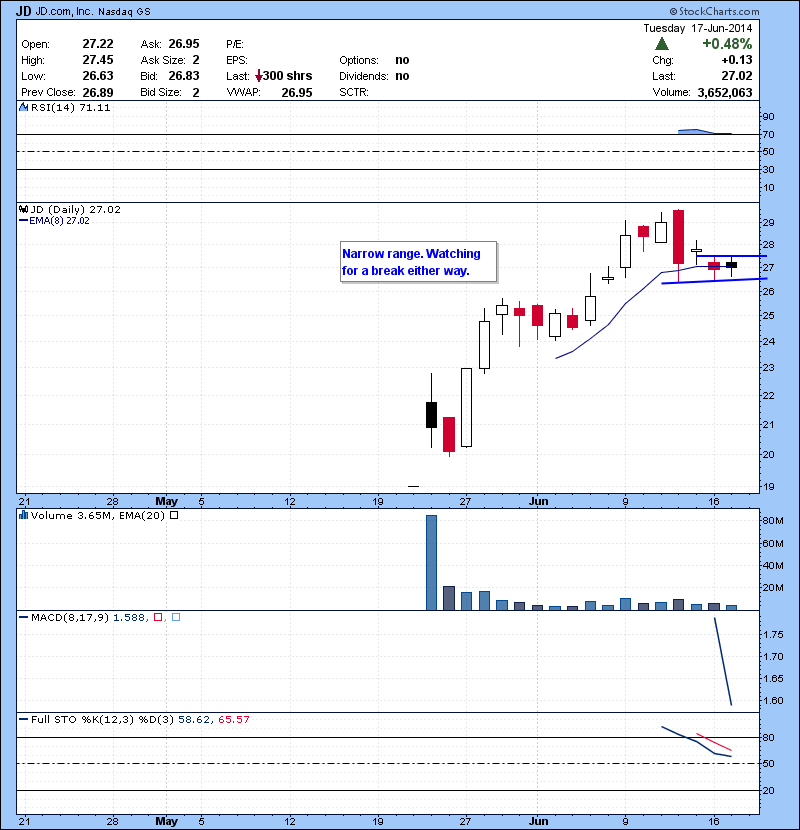Image resolution: width=800 pixels, height=830 pixels.
Task: Click the 'JD.com, Inc.' company name
Action: 65,11
